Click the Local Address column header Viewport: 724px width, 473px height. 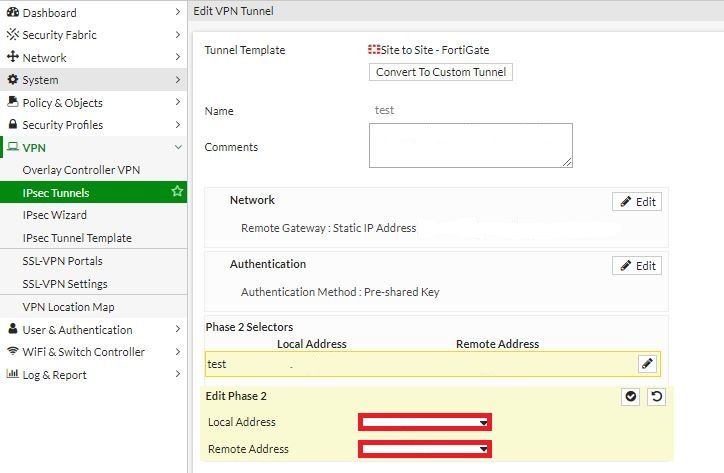(x=312, y=344)
